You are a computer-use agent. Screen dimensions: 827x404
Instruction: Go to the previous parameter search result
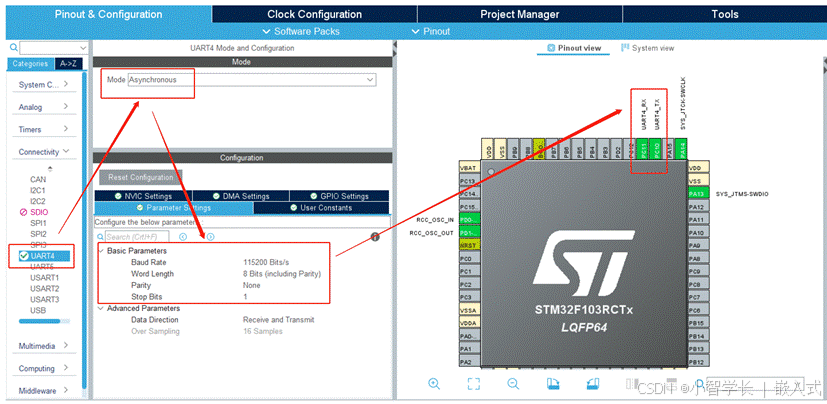pos(183,237)
